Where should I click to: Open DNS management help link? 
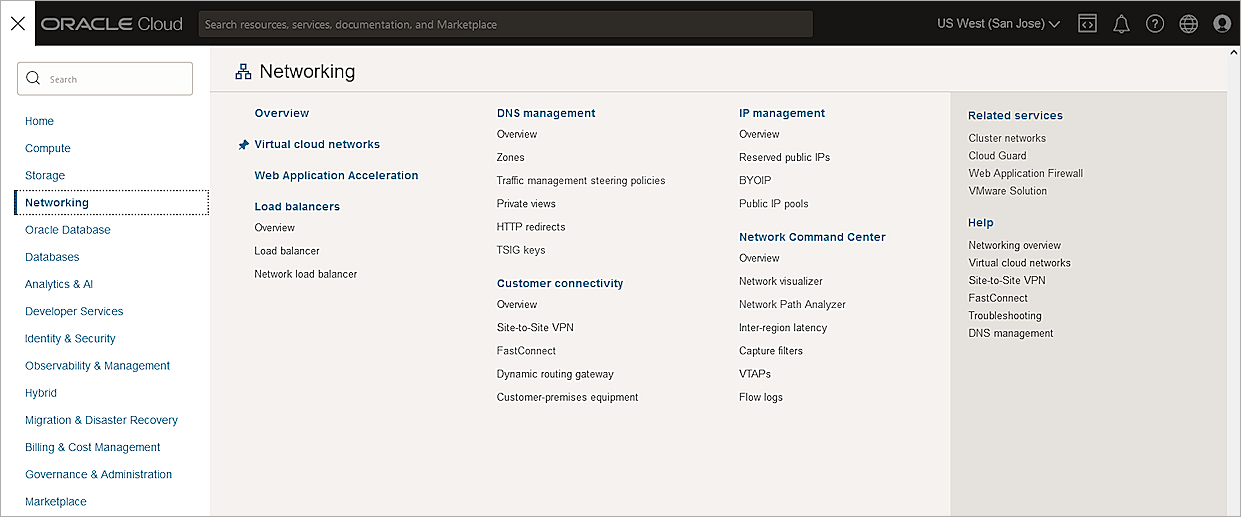(1010, 333)
